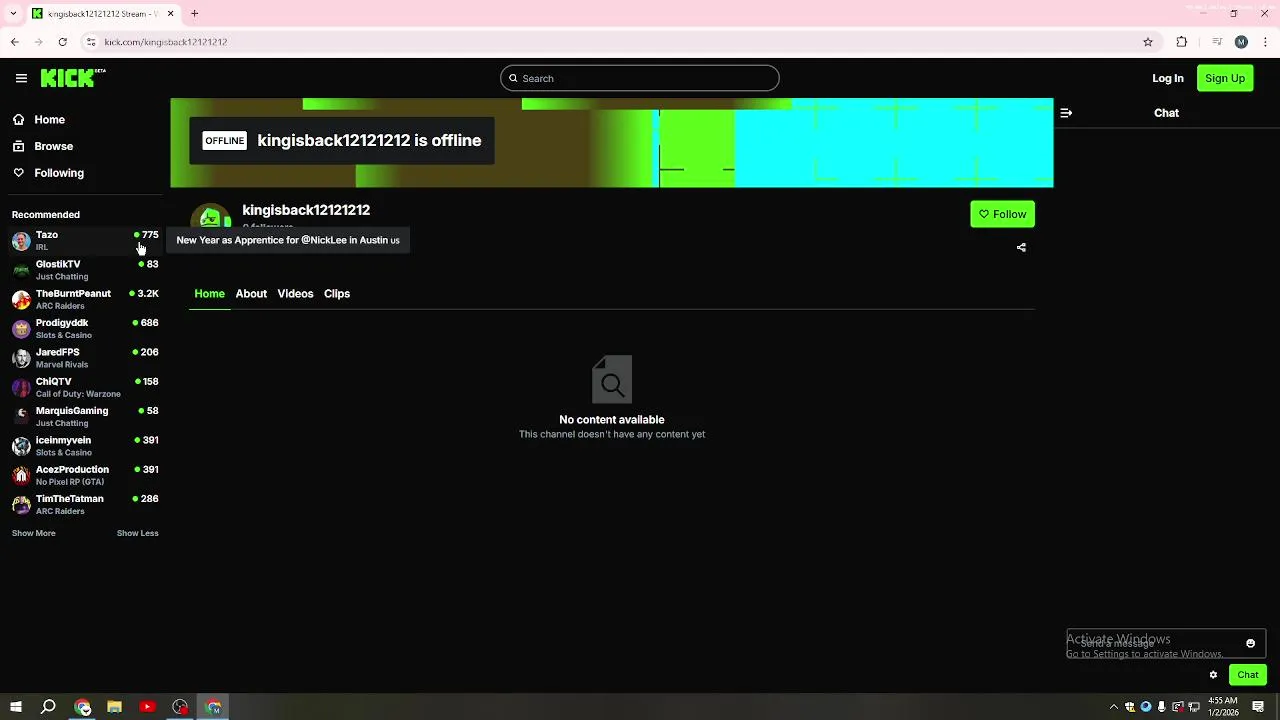
Task: Click the share icon under Follow
Action: (1021, 247)
